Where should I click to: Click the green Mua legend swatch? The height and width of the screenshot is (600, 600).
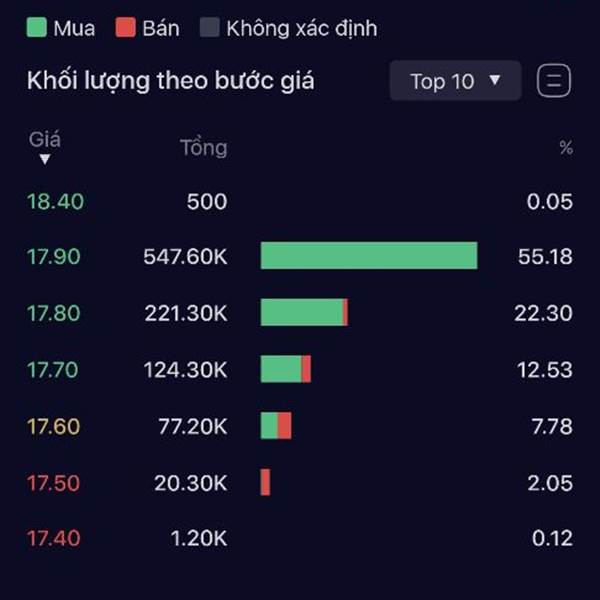(37, 28)
